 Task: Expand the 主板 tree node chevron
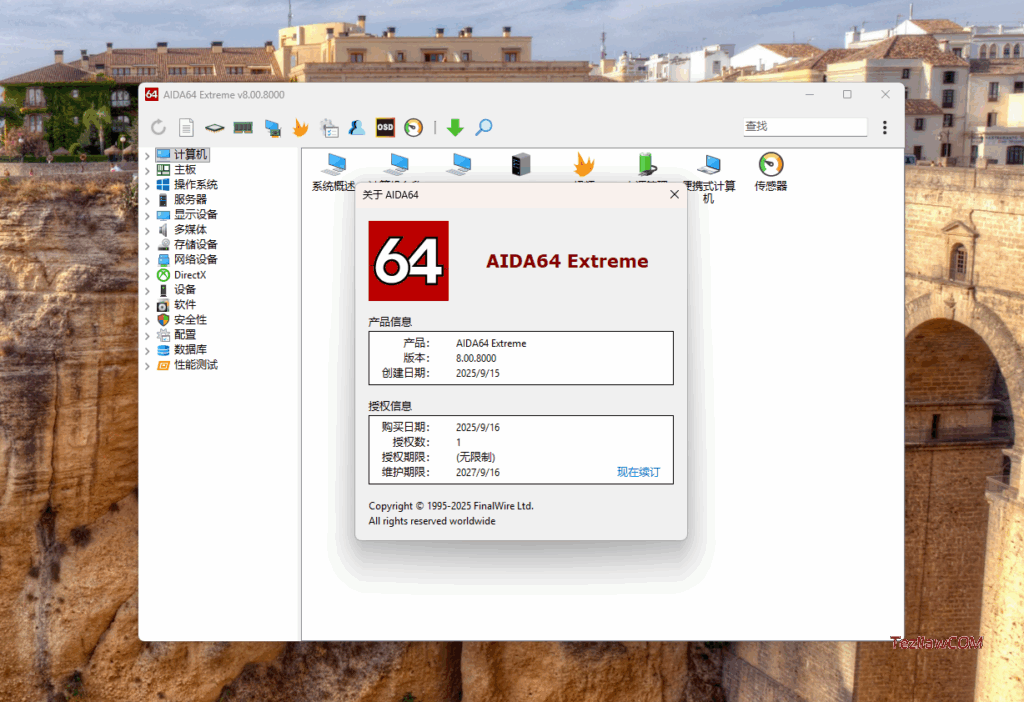point(148,170)
